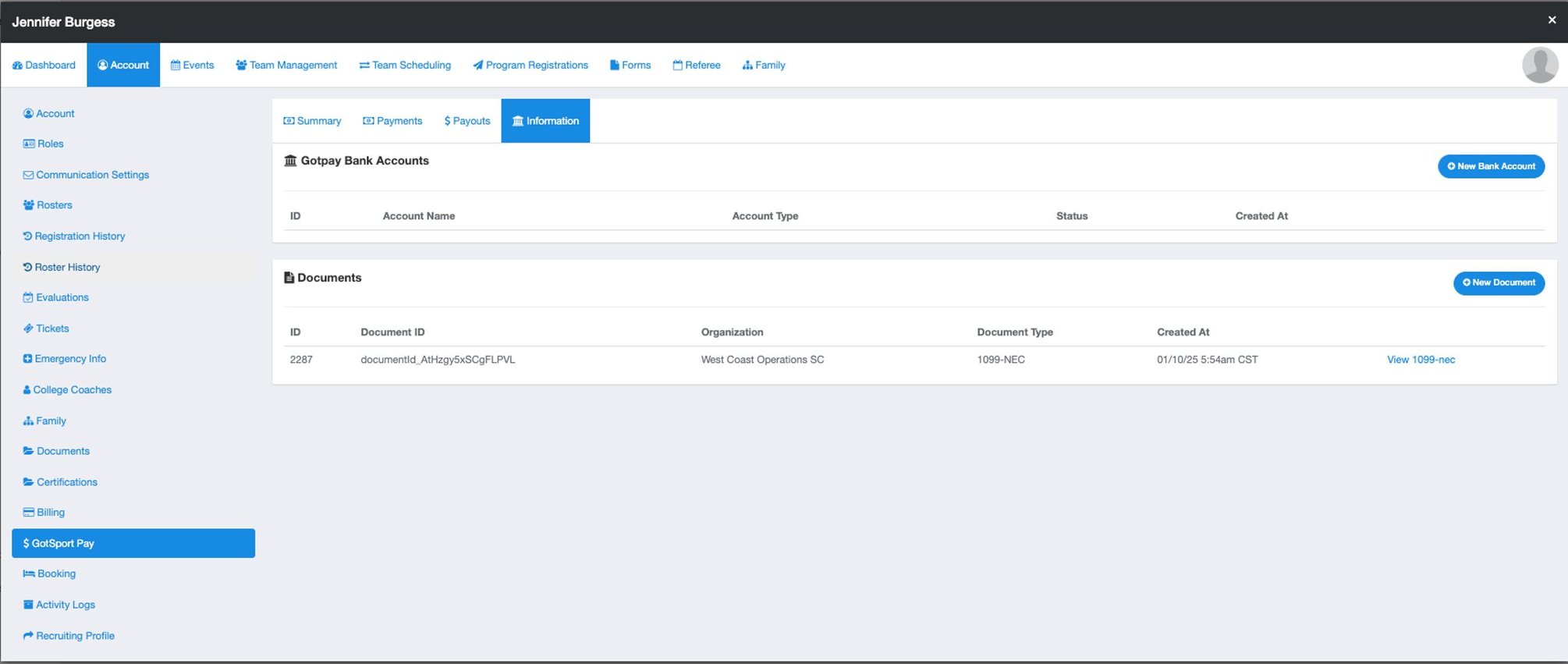Click the Account link in left sidebar

pos(49,114)
